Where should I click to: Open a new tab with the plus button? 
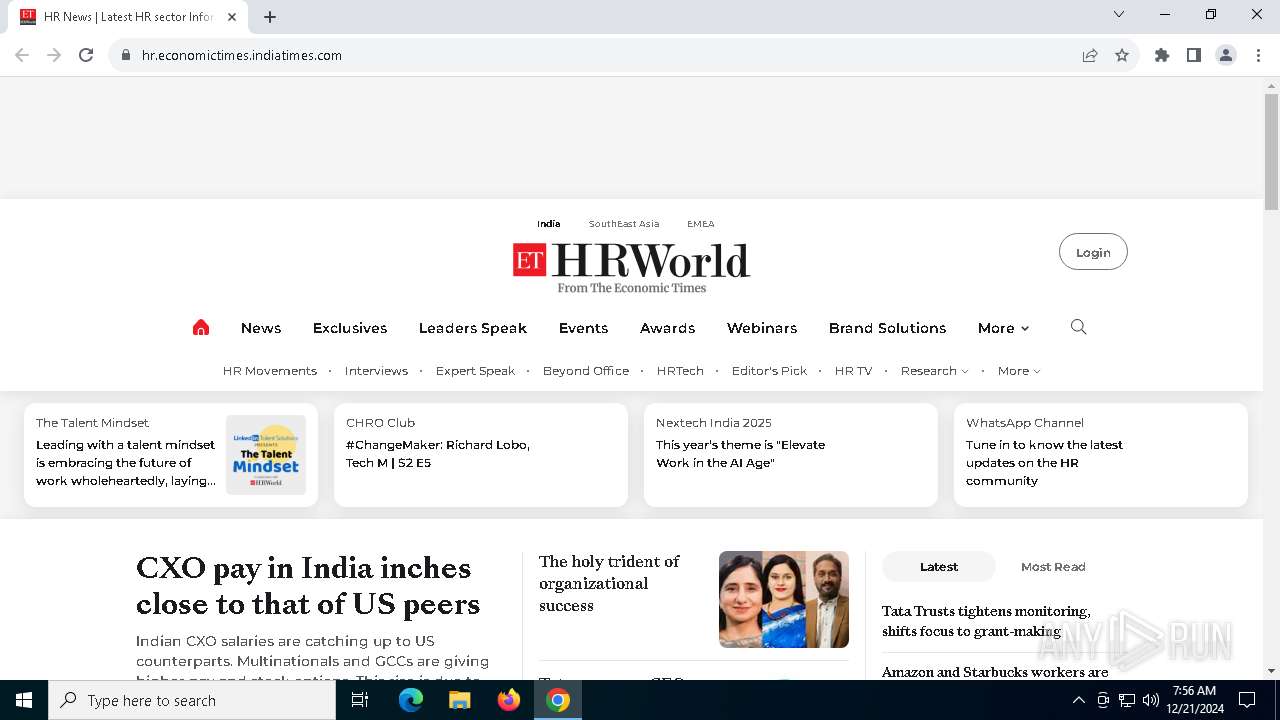click(x=270, y=17)
